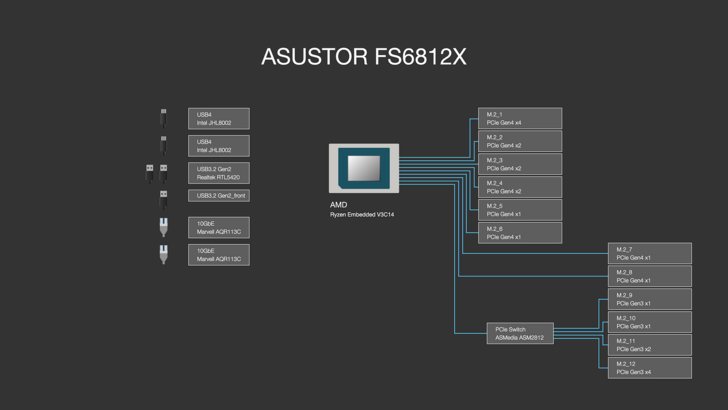Click the top USB4 cable icon
Viewport: 728px width, 410px height.
163,118
